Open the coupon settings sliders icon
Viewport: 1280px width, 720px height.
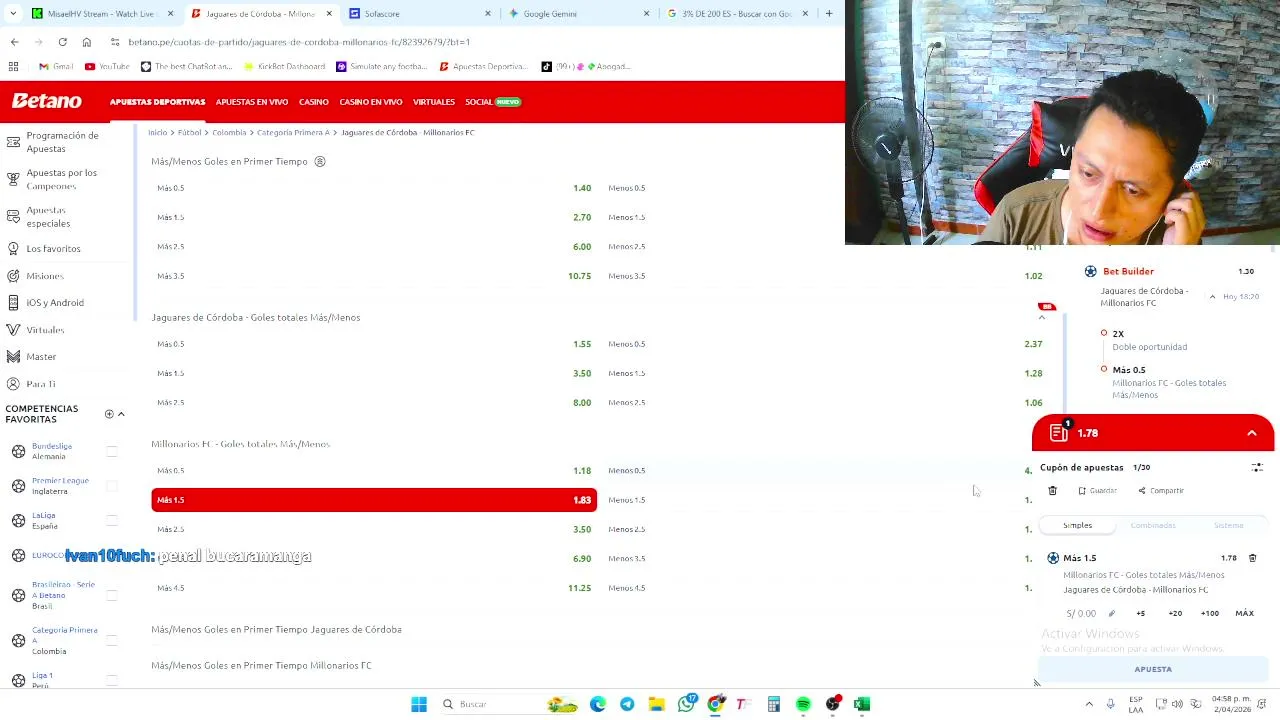coord(1257,467)
